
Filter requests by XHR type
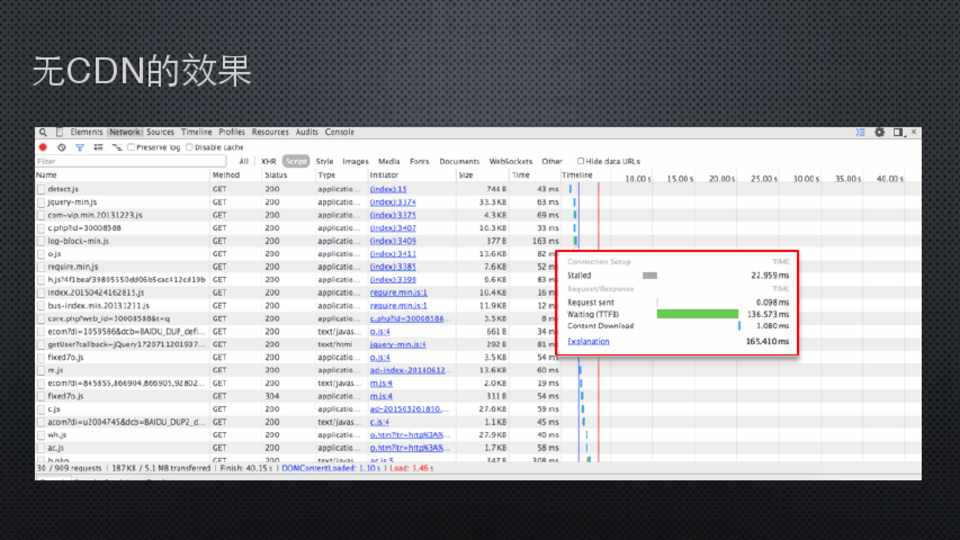(268, 161)
